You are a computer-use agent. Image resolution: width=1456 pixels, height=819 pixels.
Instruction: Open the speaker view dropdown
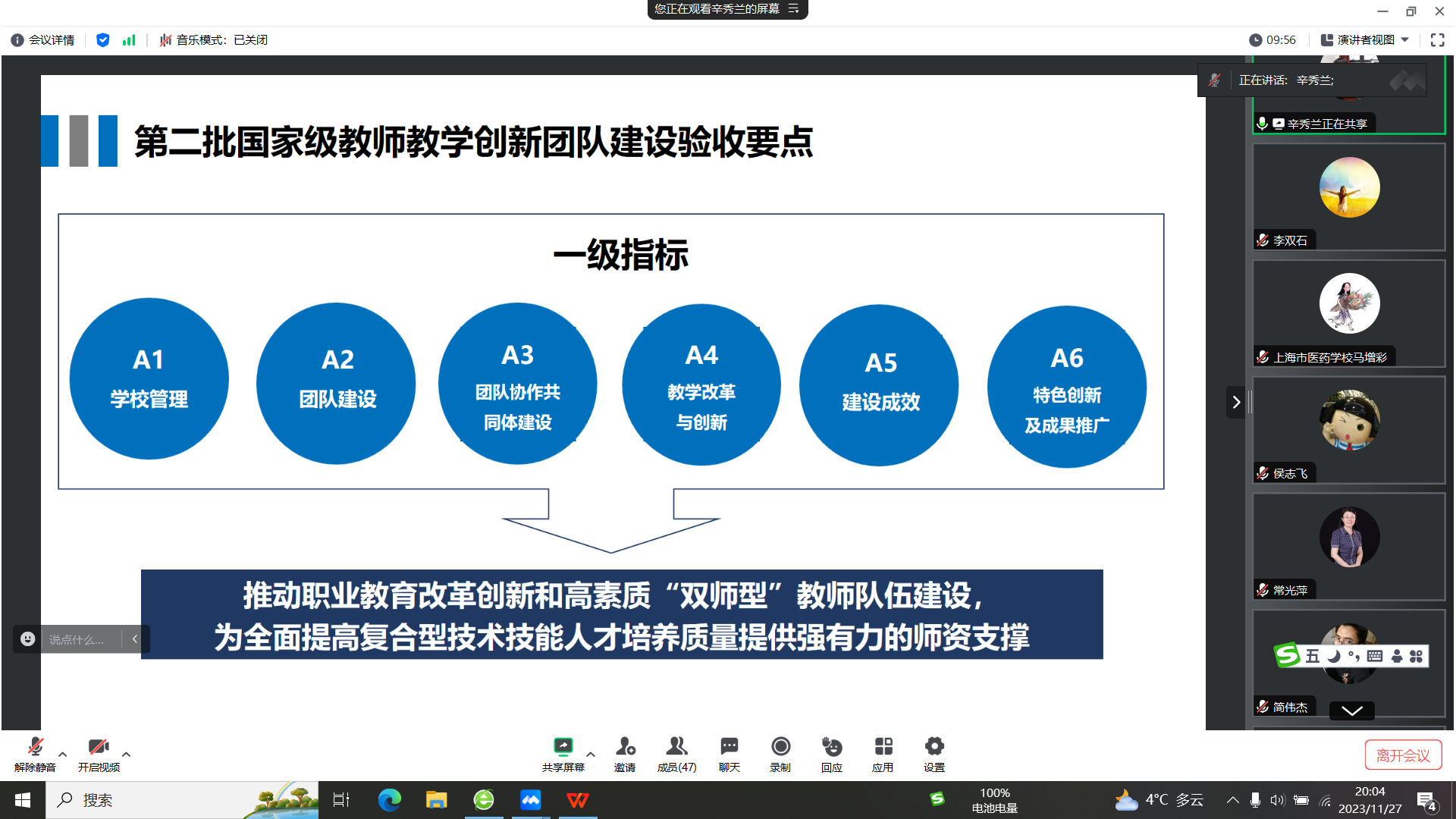(1365, 40)
